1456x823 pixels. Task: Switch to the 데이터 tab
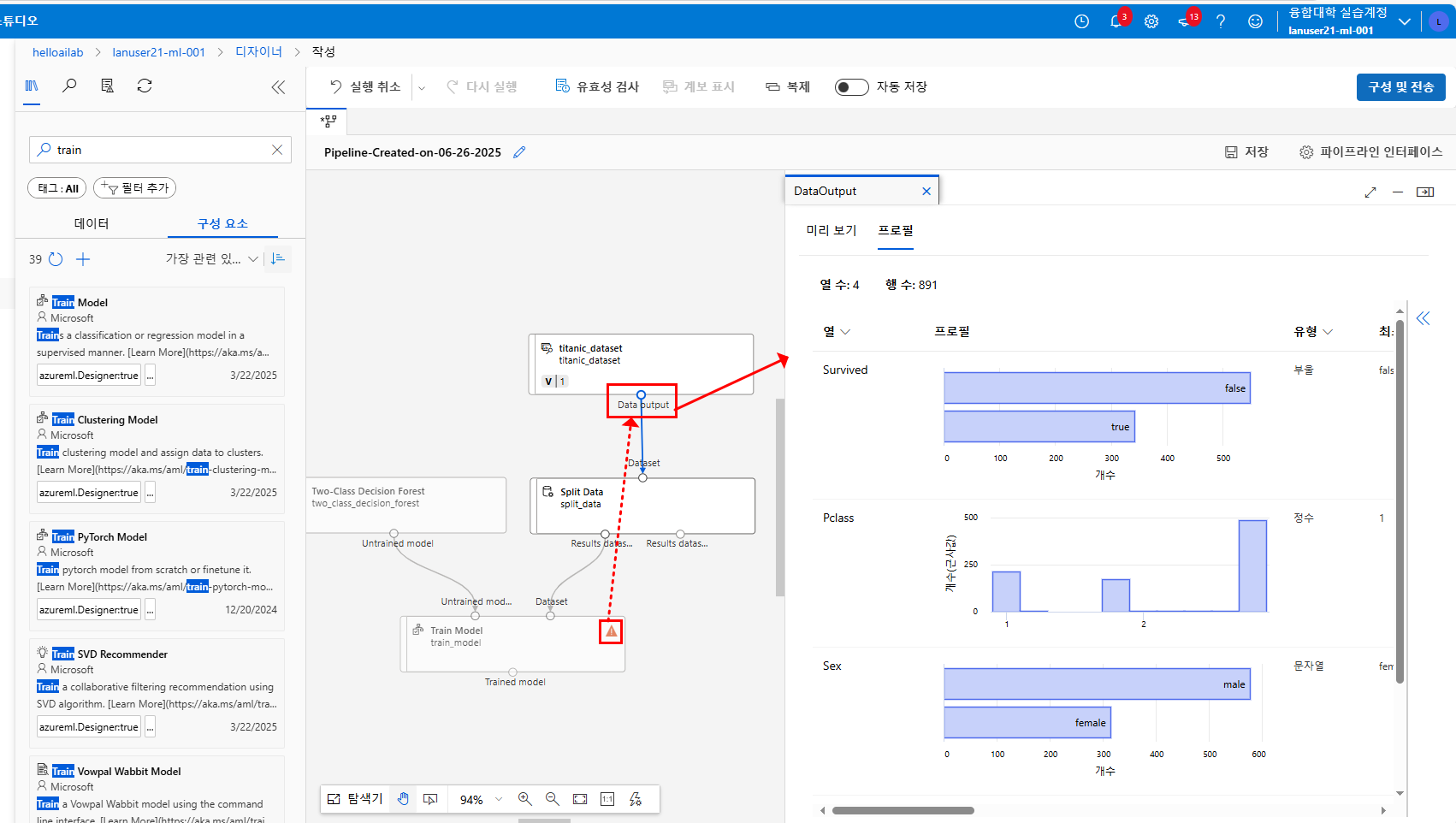[92, 223]
